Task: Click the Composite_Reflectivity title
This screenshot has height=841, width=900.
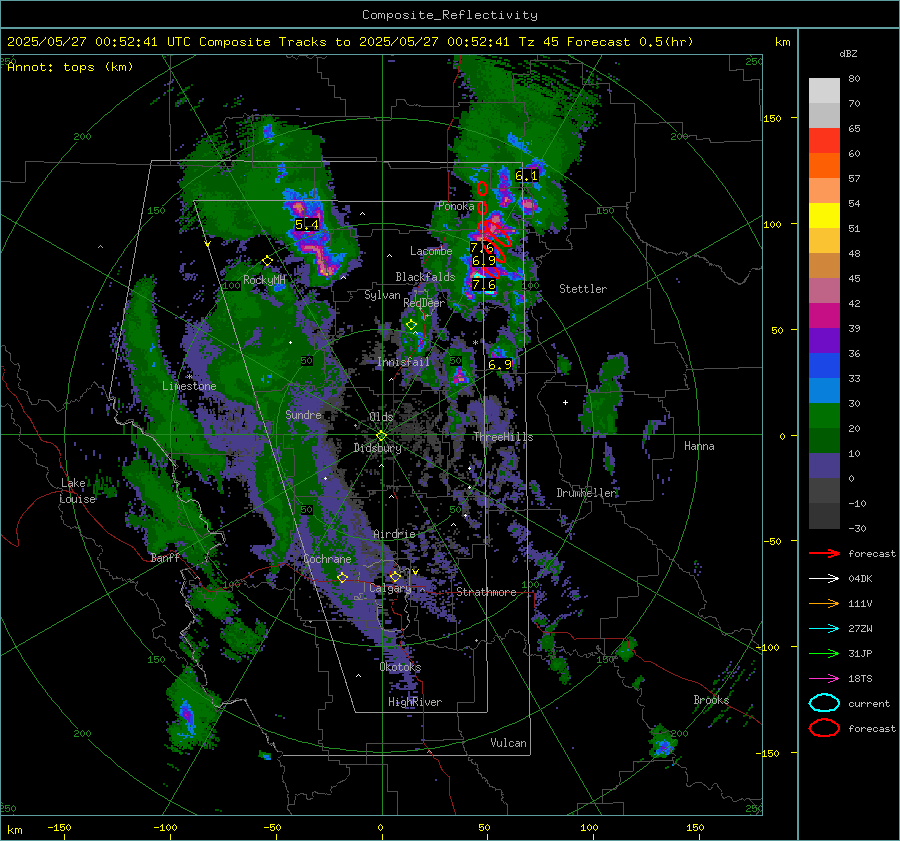Action: (x=450, y=15)
